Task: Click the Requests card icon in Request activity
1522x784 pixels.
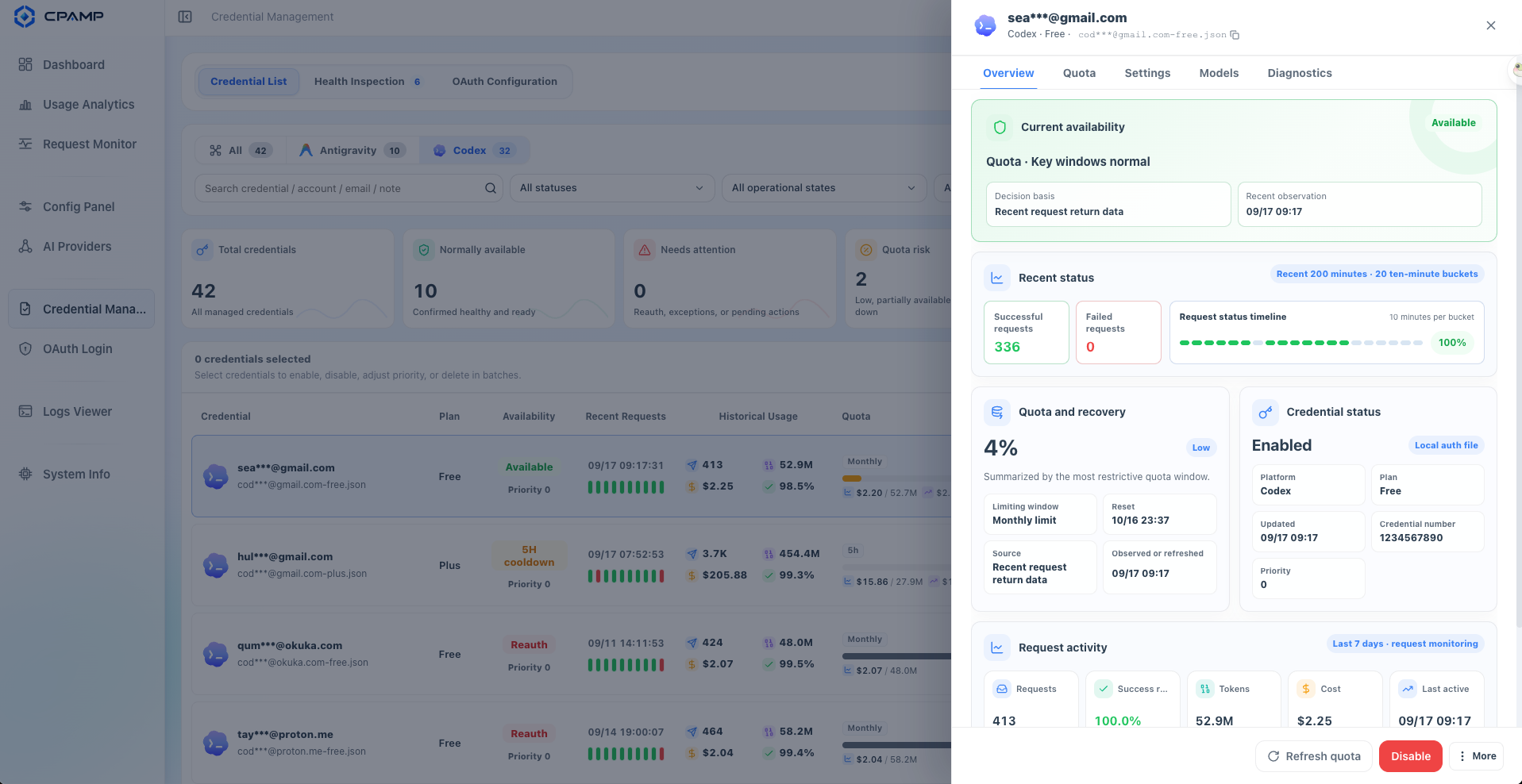Action: click(1002, 689)
